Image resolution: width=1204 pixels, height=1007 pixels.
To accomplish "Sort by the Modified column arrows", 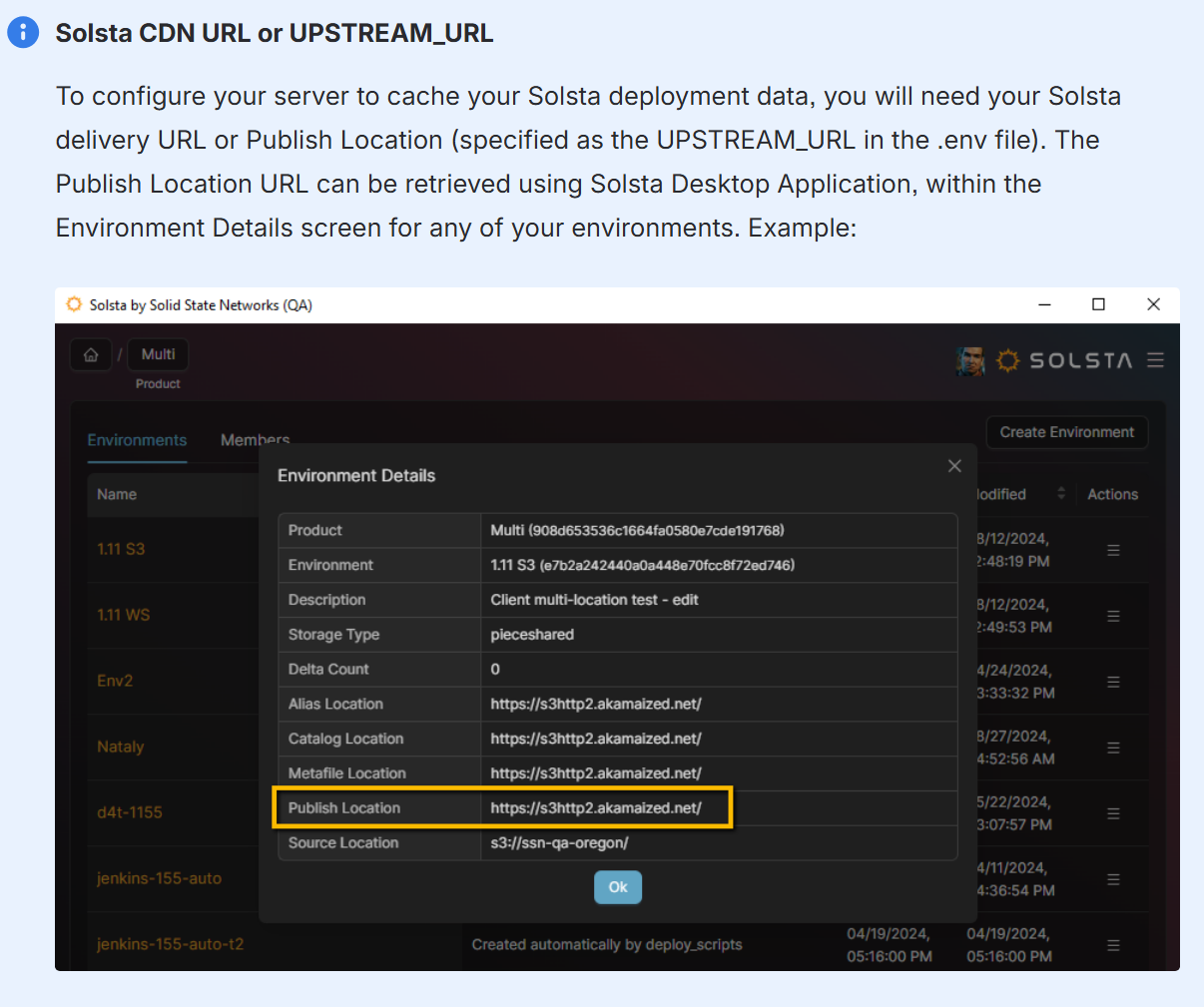I will pos(1060,494).
